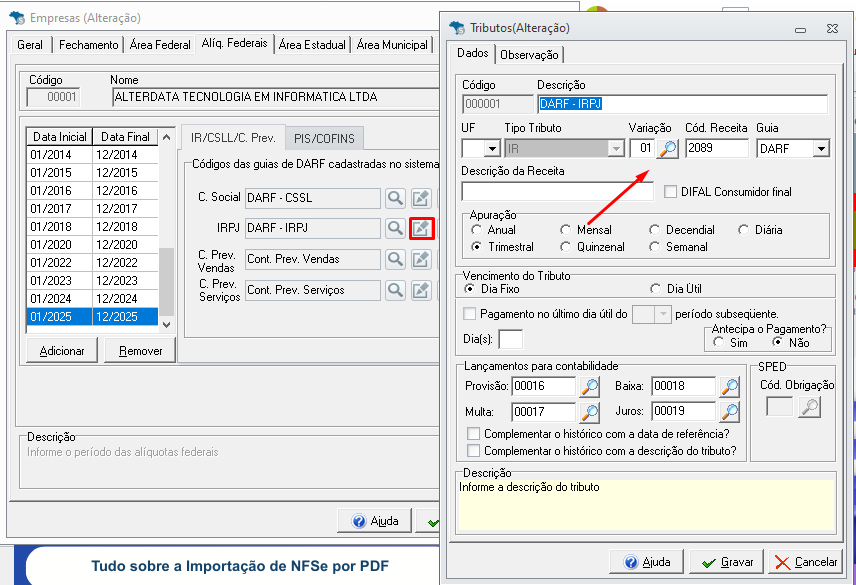Open the Guia DARF dropdown
856x585 pixels.
pyautogui.click(x=821, y=148)
